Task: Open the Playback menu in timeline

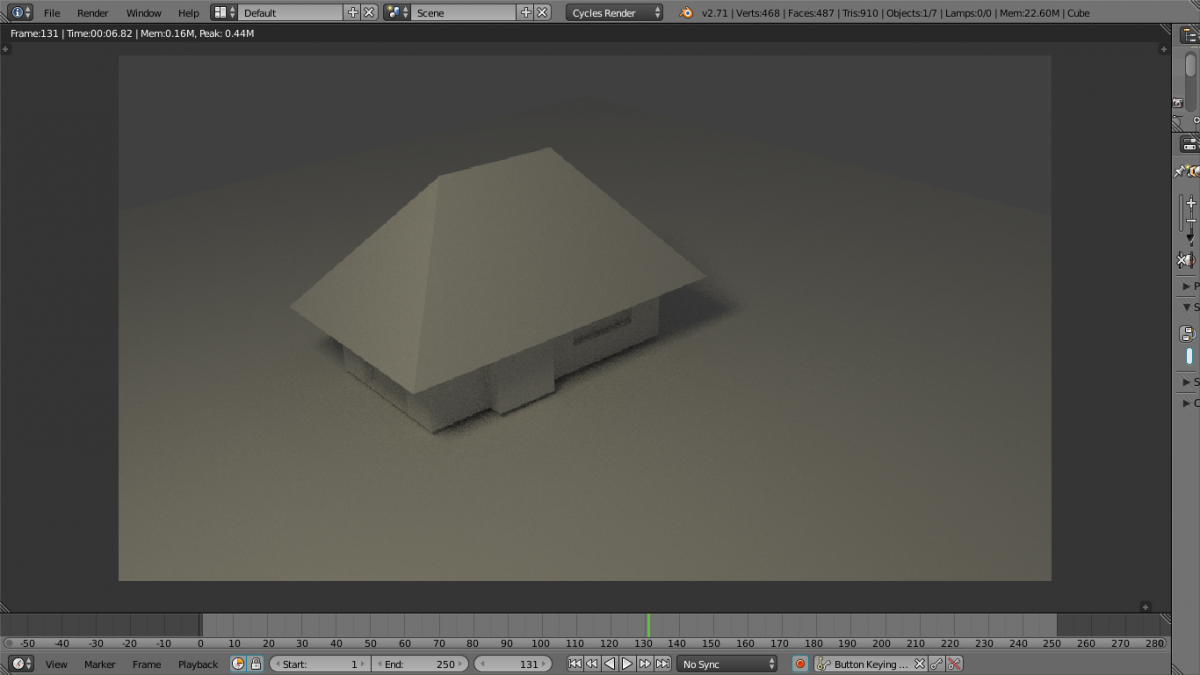Action: point(197,664)
